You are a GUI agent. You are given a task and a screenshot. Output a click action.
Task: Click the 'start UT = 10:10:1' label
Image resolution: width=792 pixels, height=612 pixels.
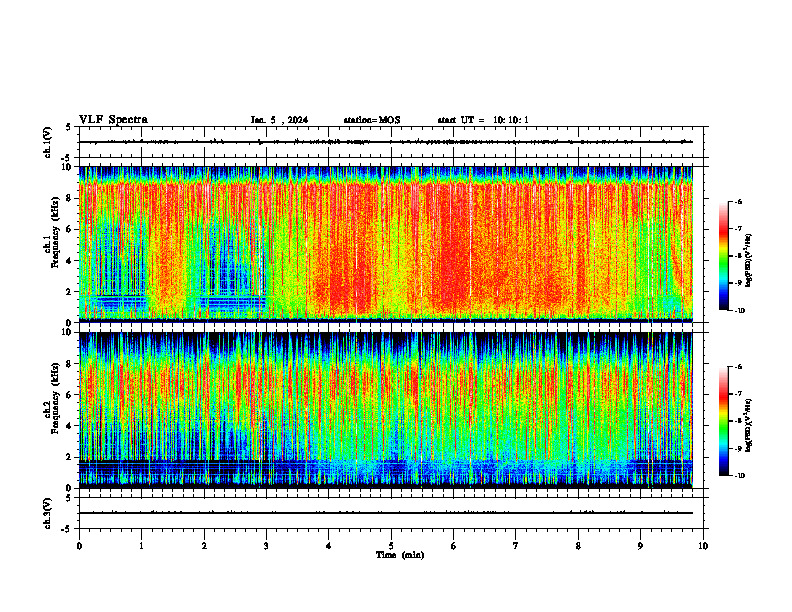(x=483, y=120)
